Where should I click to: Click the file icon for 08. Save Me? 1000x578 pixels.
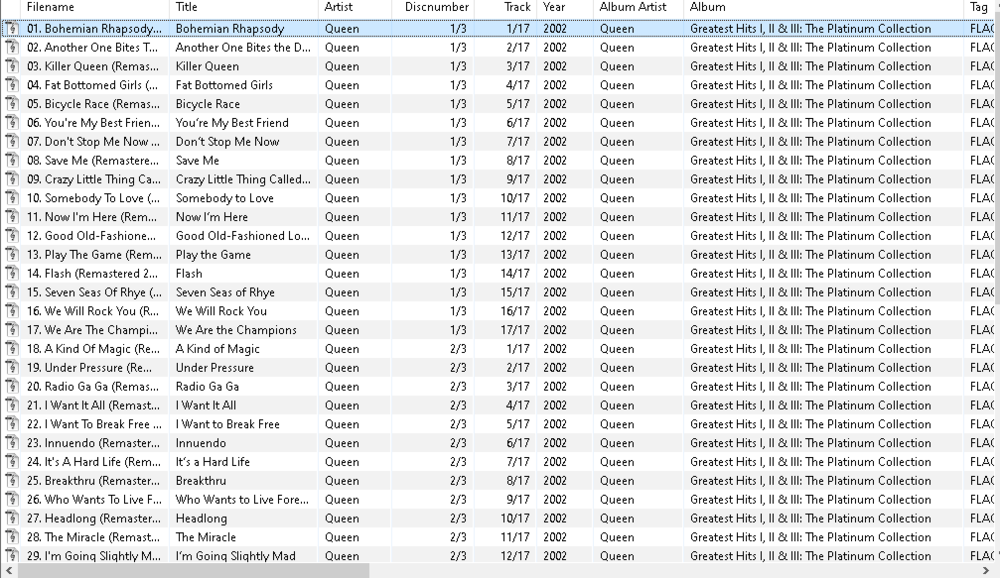(11, 161)
